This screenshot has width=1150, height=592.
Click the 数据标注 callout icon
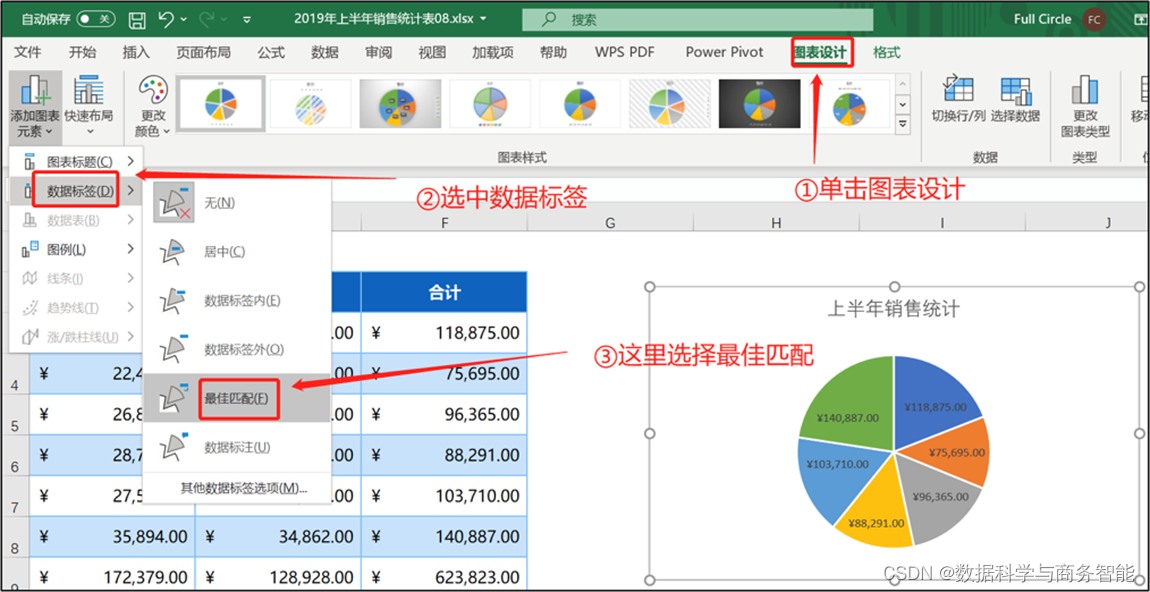point(174,447)
